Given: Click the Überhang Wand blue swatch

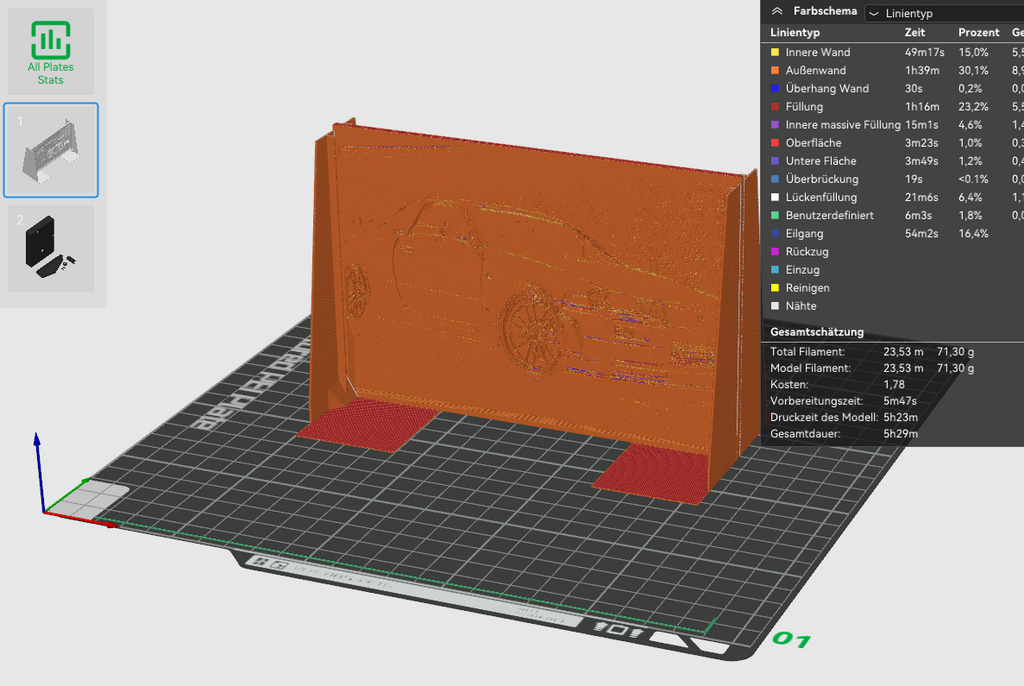Looking at the screenshot, I should pos(775,88).
